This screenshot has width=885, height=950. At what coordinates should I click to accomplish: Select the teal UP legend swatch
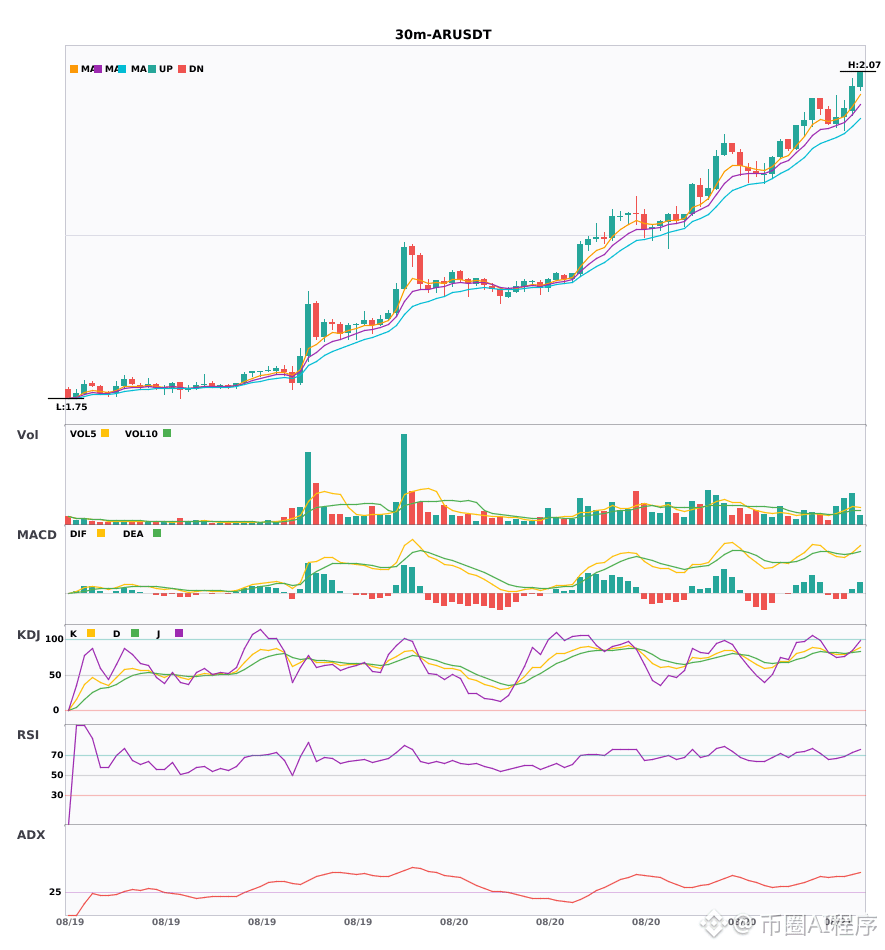(x=152, y=69)
